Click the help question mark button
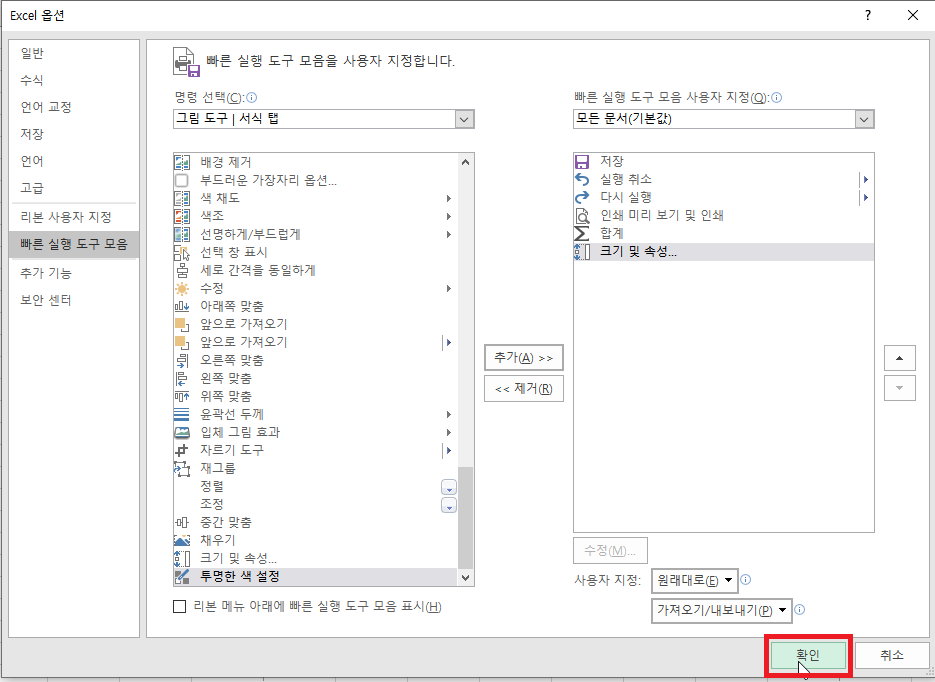The image size is (935, 682). pos(868,16)
